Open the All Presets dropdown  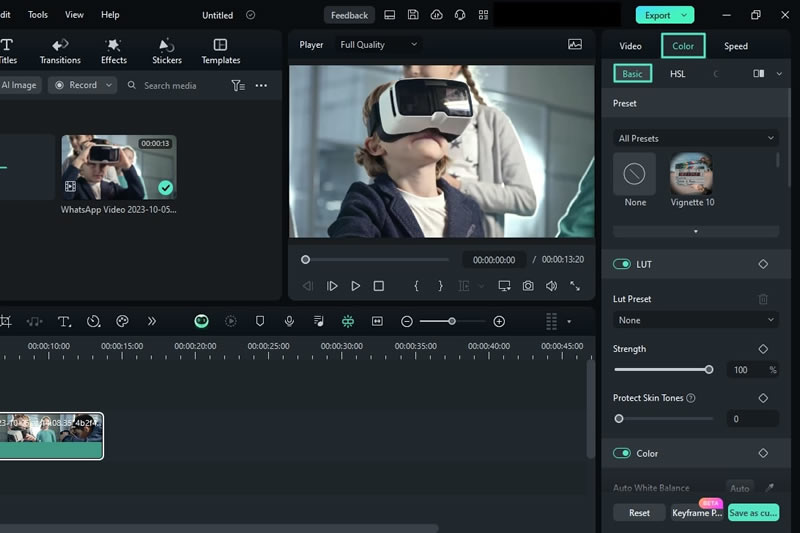(x=696, y=138)
